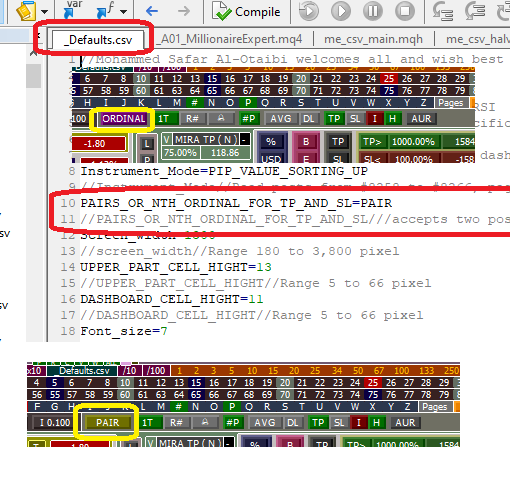Toggle red I button in upper dashboard
Screen dimensions: 510x480
375,119
